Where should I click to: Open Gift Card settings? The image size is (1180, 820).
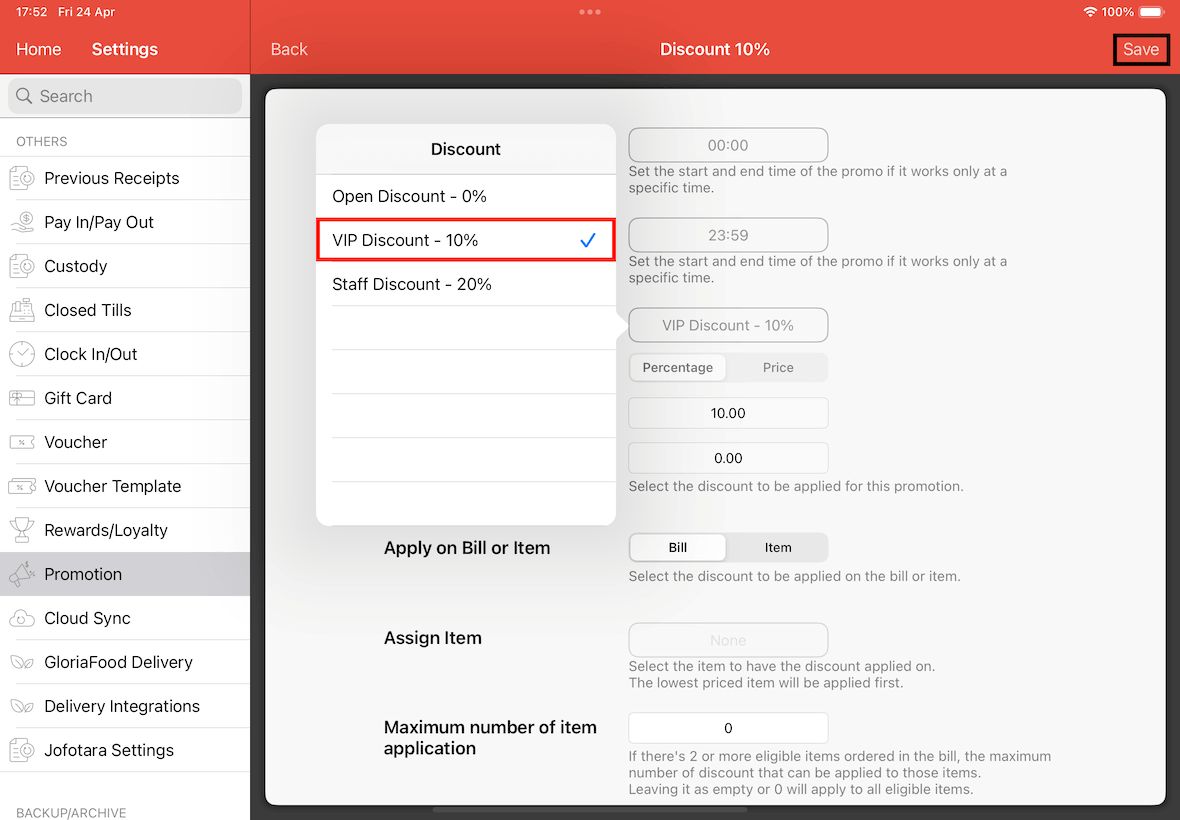point(125,398)
